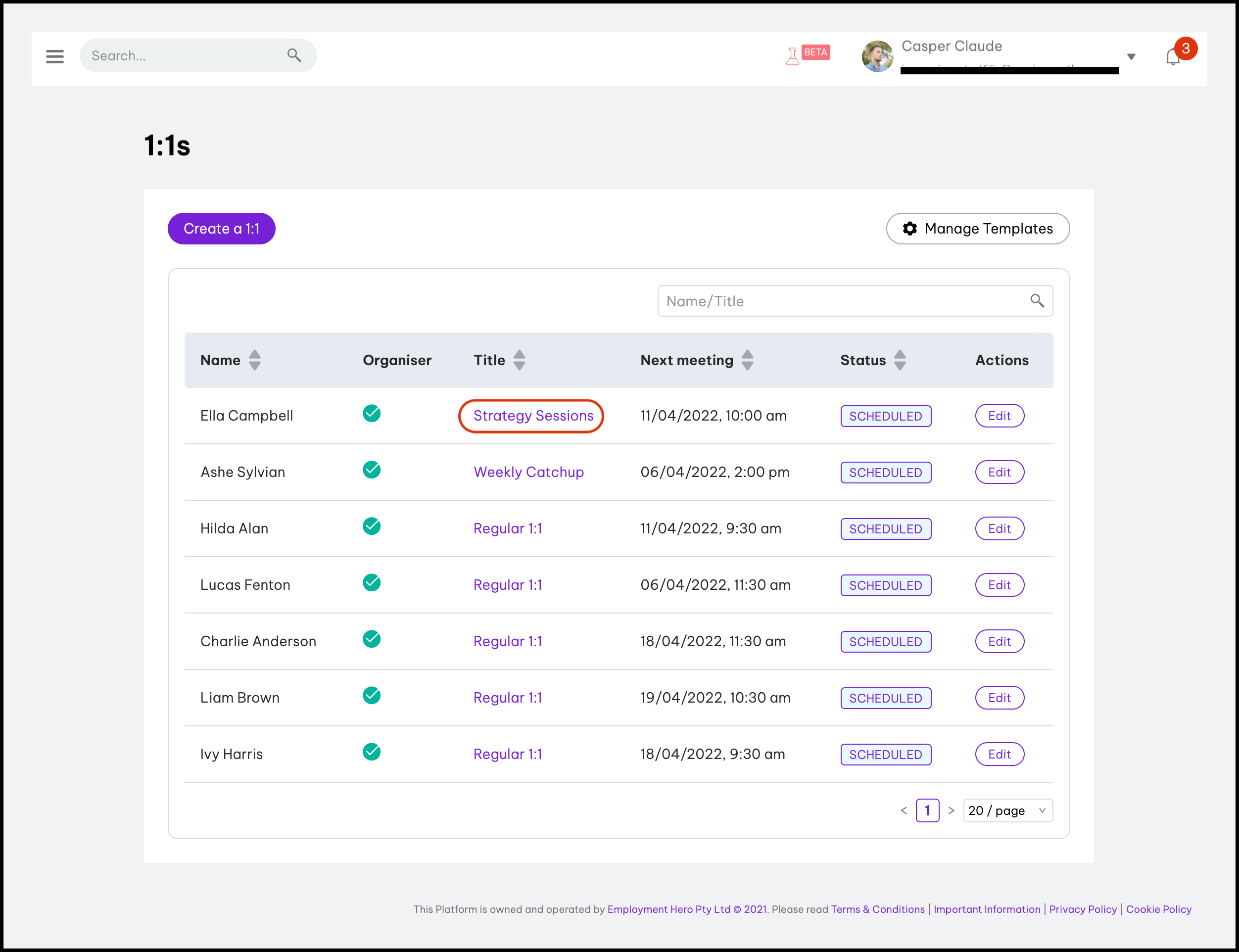Click Ivy Harris's organiser checkmark
Screen dimensions: 1239x952
click(372, 752)
